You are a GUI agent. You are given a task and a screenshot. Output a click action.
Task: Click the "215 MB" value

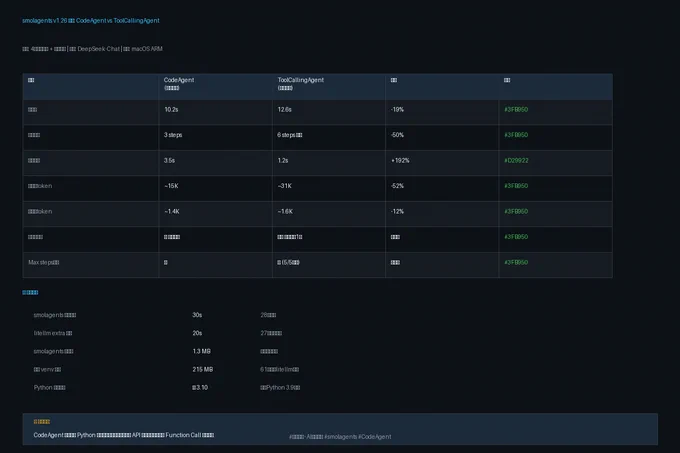point(203,370)
